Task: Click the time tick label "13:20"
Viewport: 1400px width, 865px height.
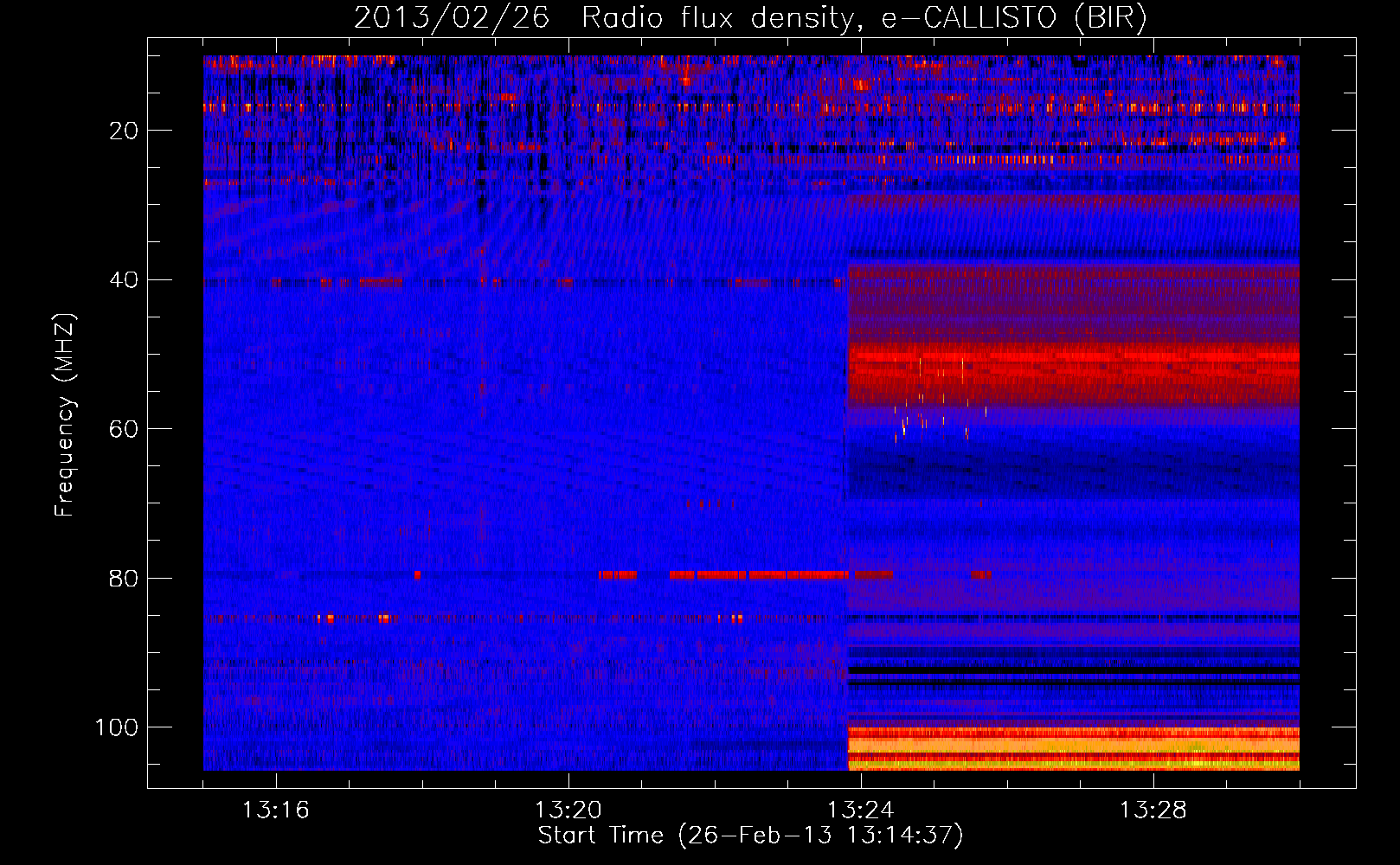Action: click(568, 811)
